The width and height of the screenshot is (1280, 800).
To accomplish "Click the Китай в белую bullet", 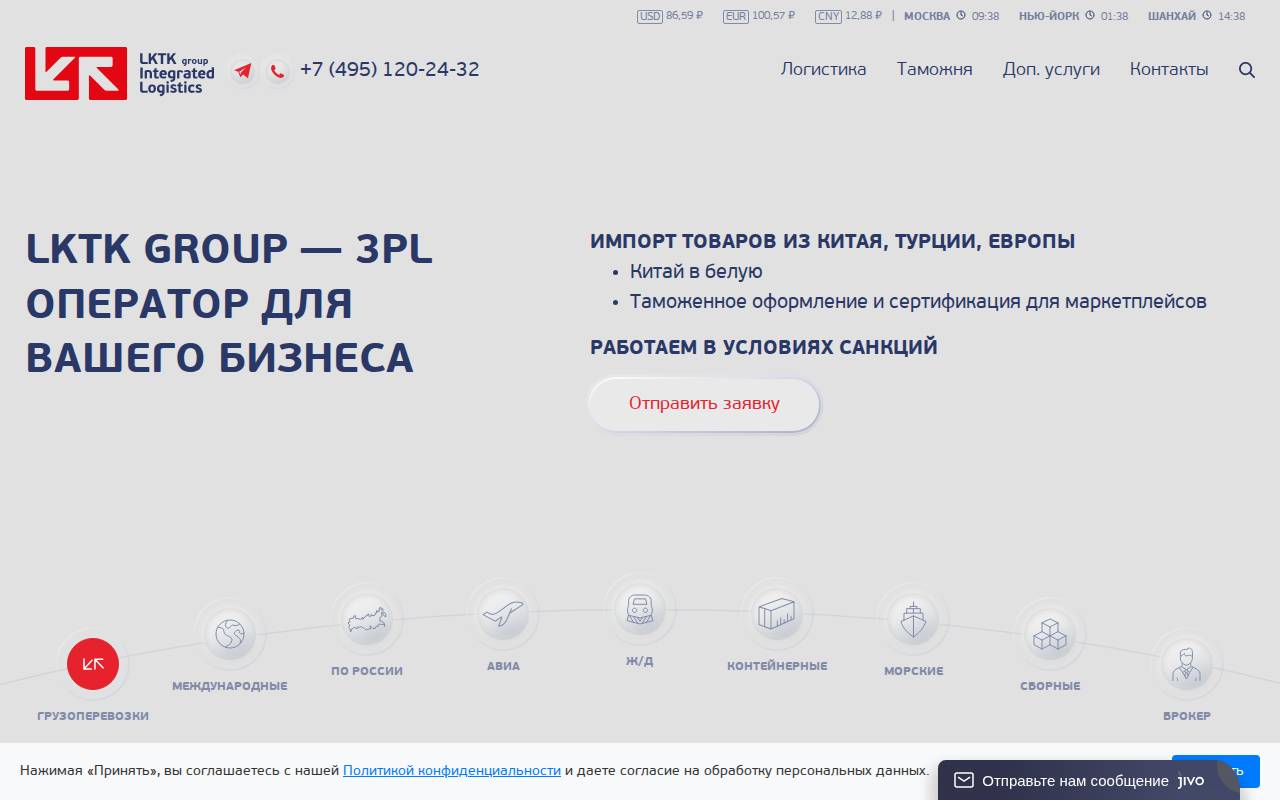I will [x=696, y=272].
